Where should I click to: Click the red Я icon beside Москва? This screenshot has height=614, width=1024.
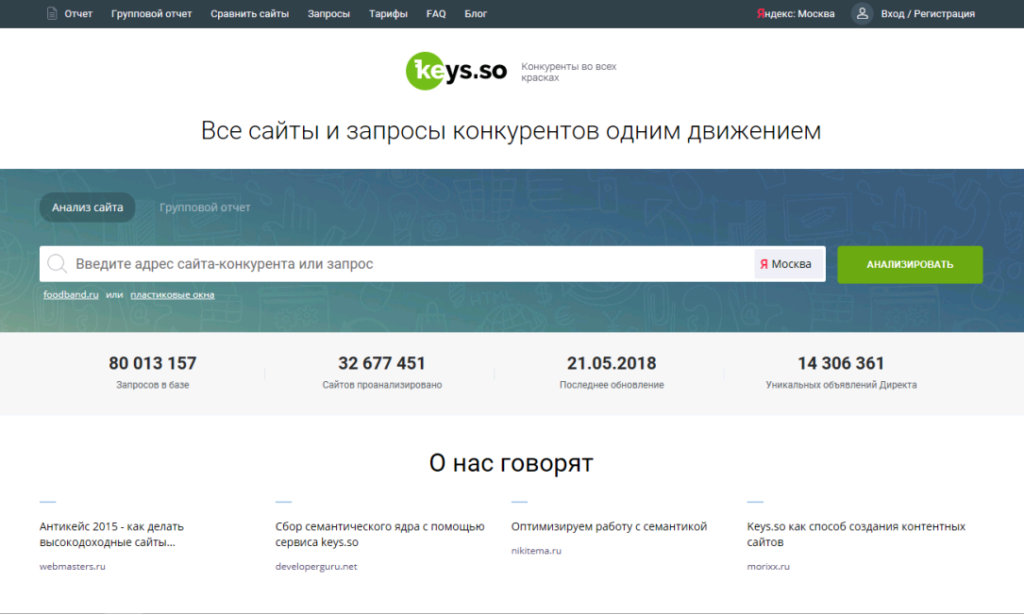(x=763, y=265)
